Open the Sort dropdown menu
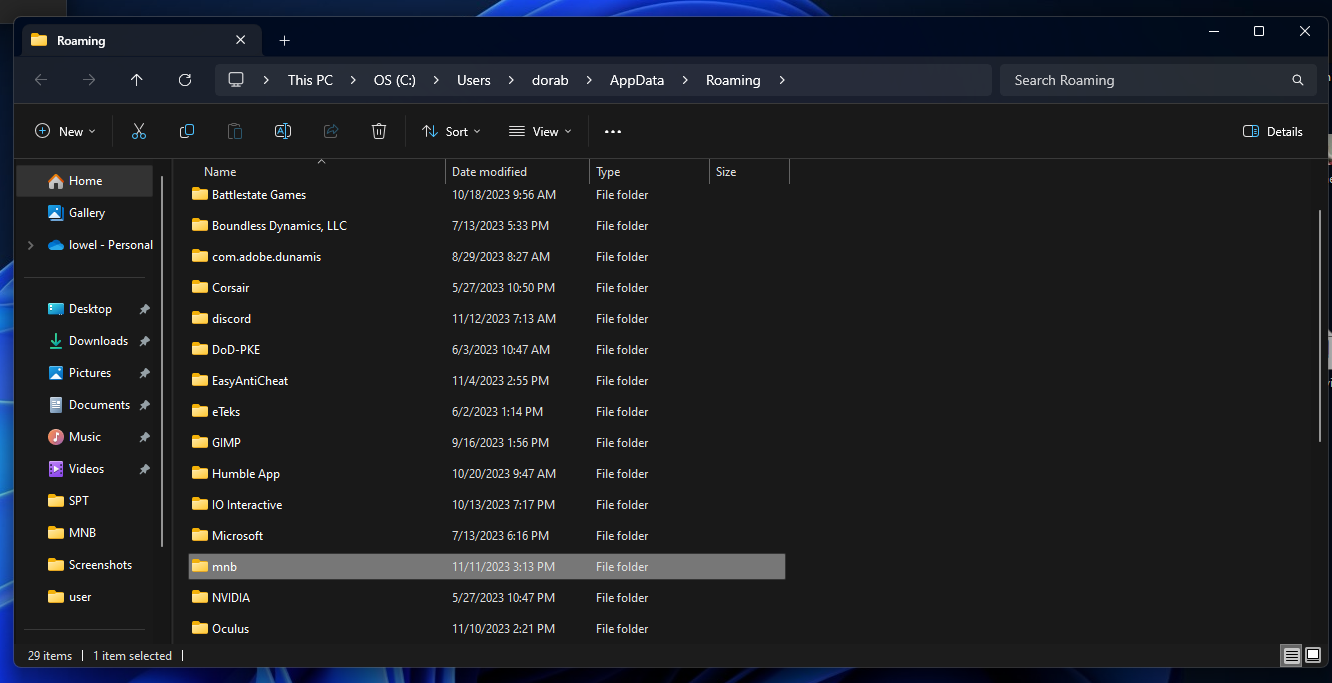This screenshot has width=1332, height=683. pyautogui.click(x=451, y=131)
